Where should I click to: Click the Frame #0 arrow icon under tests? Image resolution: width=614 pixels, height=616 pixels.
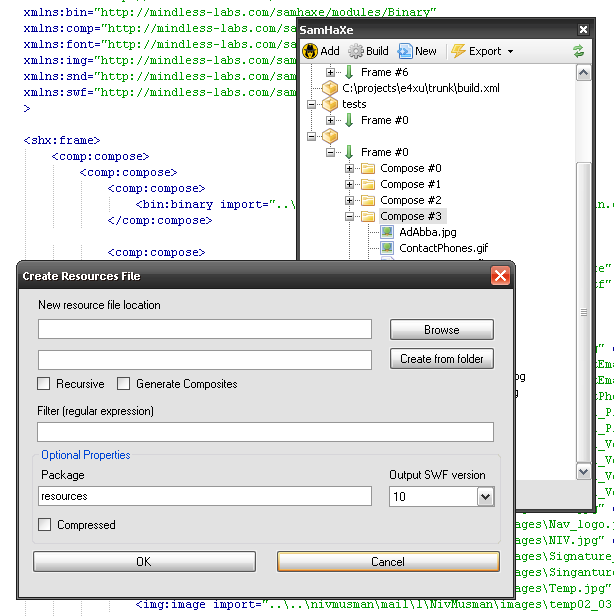tap(349, 120)
